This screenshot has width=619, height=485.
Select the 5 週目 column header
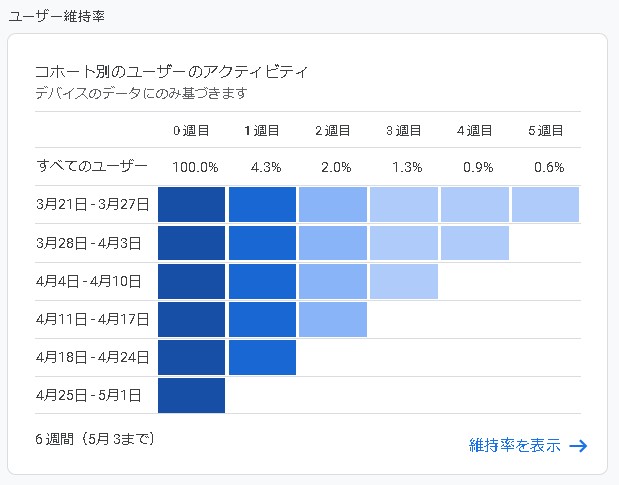tap(545, 130)
